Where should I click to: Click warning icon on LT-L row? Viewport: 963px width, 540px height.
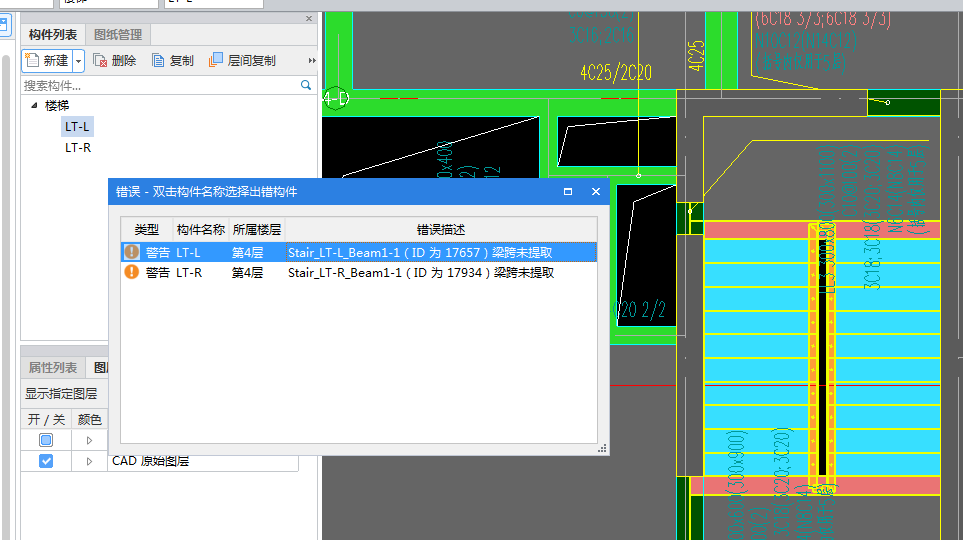pyautogui.click(x=131, y=252)
